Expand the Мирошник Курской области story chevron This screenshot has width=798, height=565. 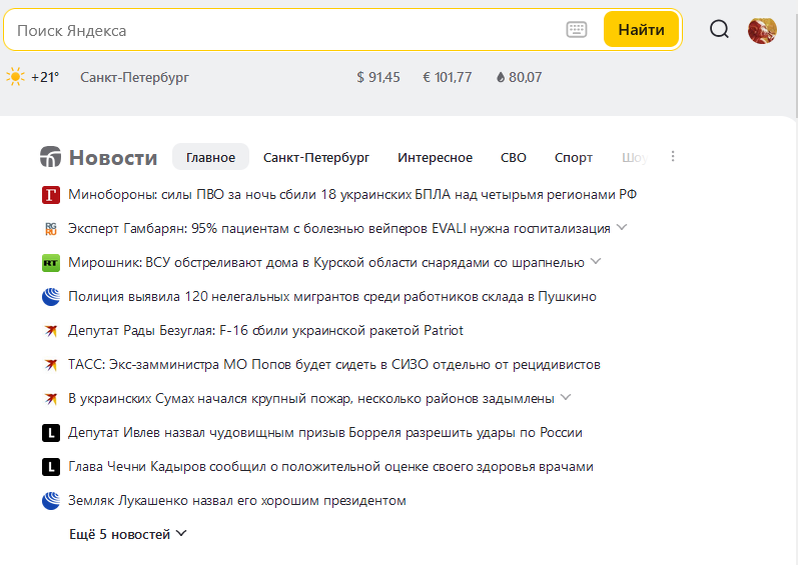coord(595,261)
